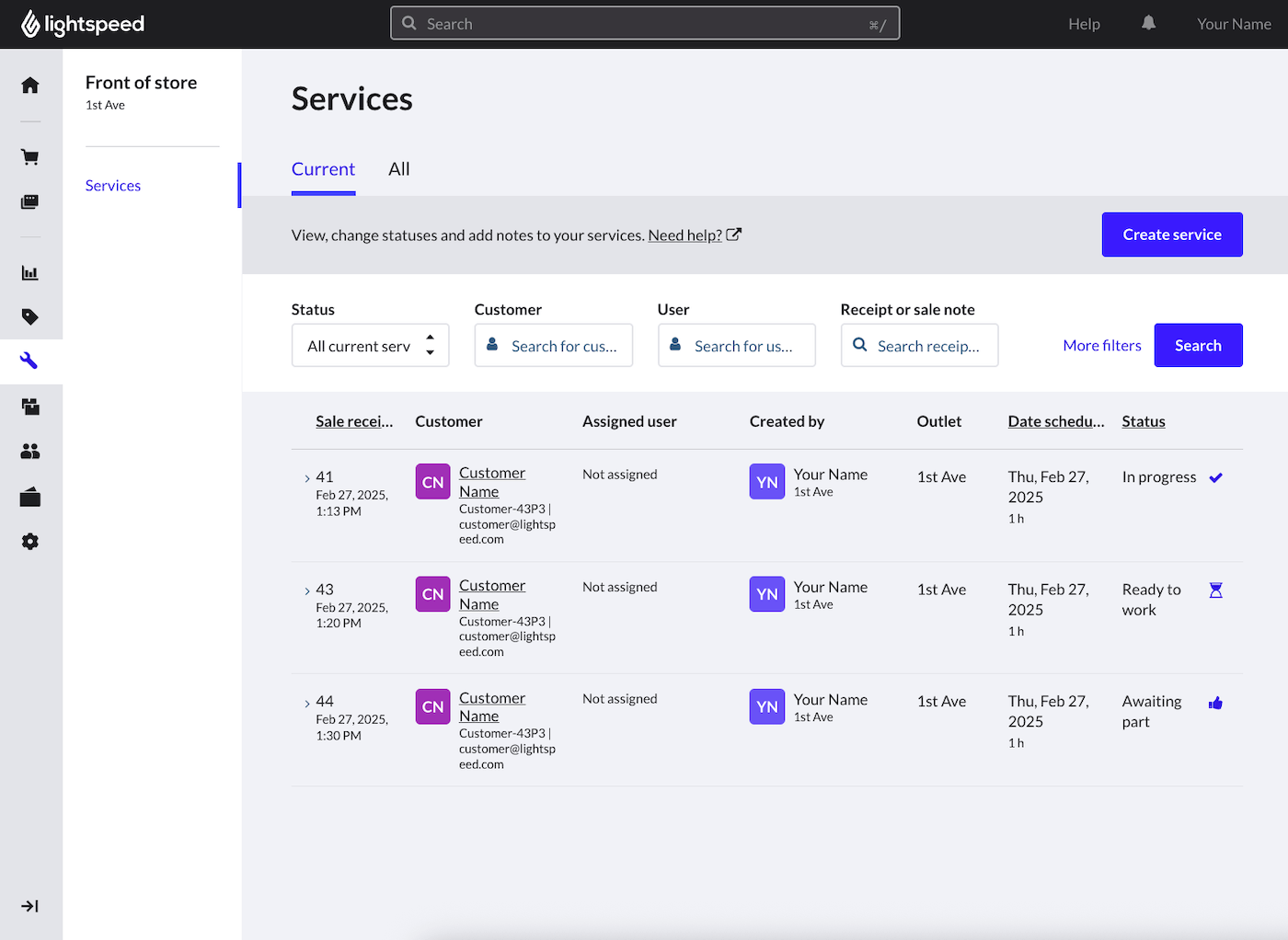Click the thumbs-up icon on service 44
Screen dimensions: 1288x940
point(1215,702)
